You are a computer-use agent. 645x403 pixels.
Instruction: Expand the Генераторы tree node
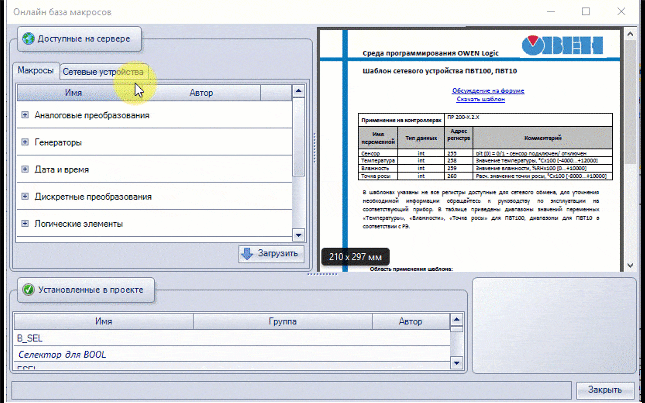(25, 143)
